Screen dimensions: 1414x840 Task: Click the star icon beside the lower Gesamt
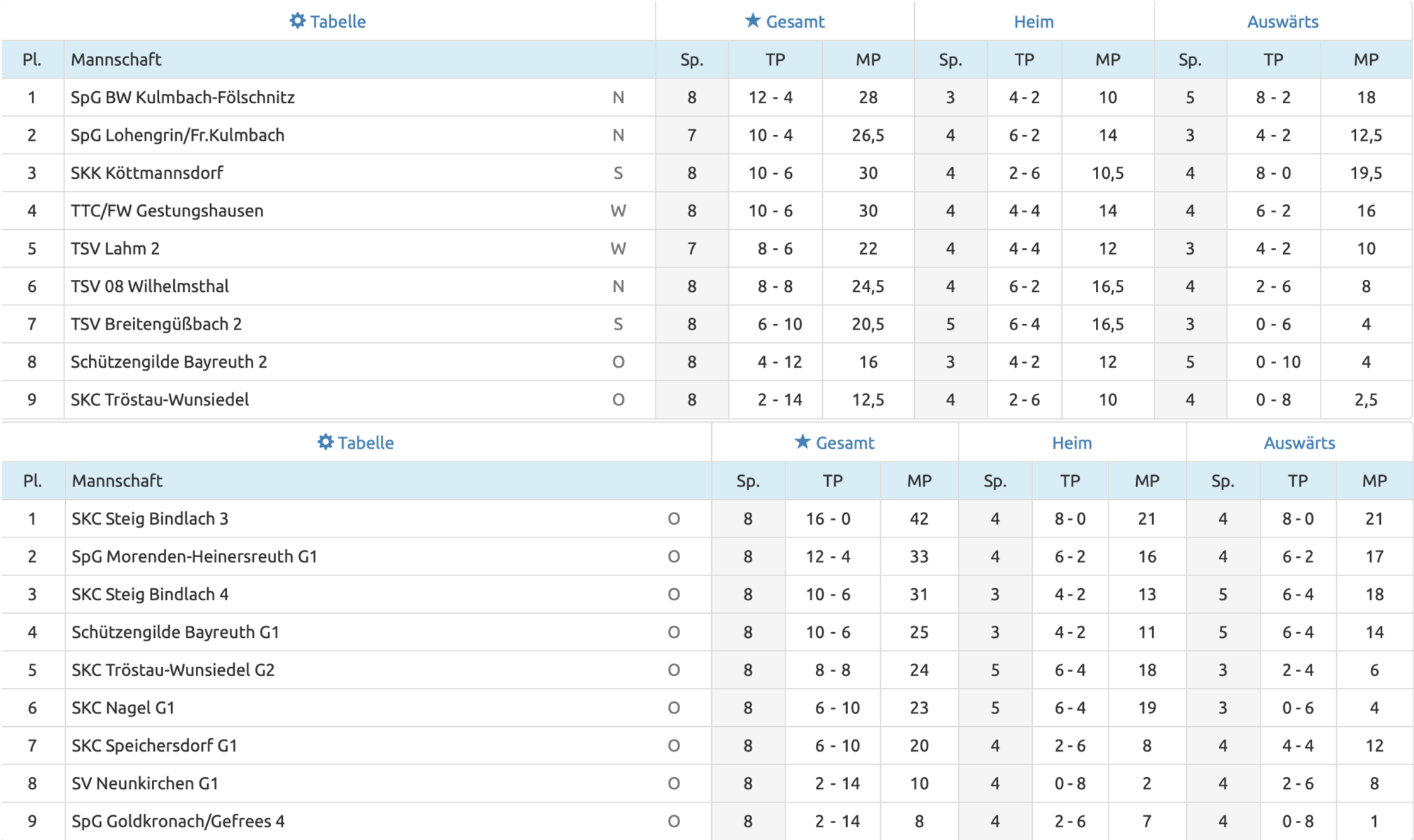(802, 443)
